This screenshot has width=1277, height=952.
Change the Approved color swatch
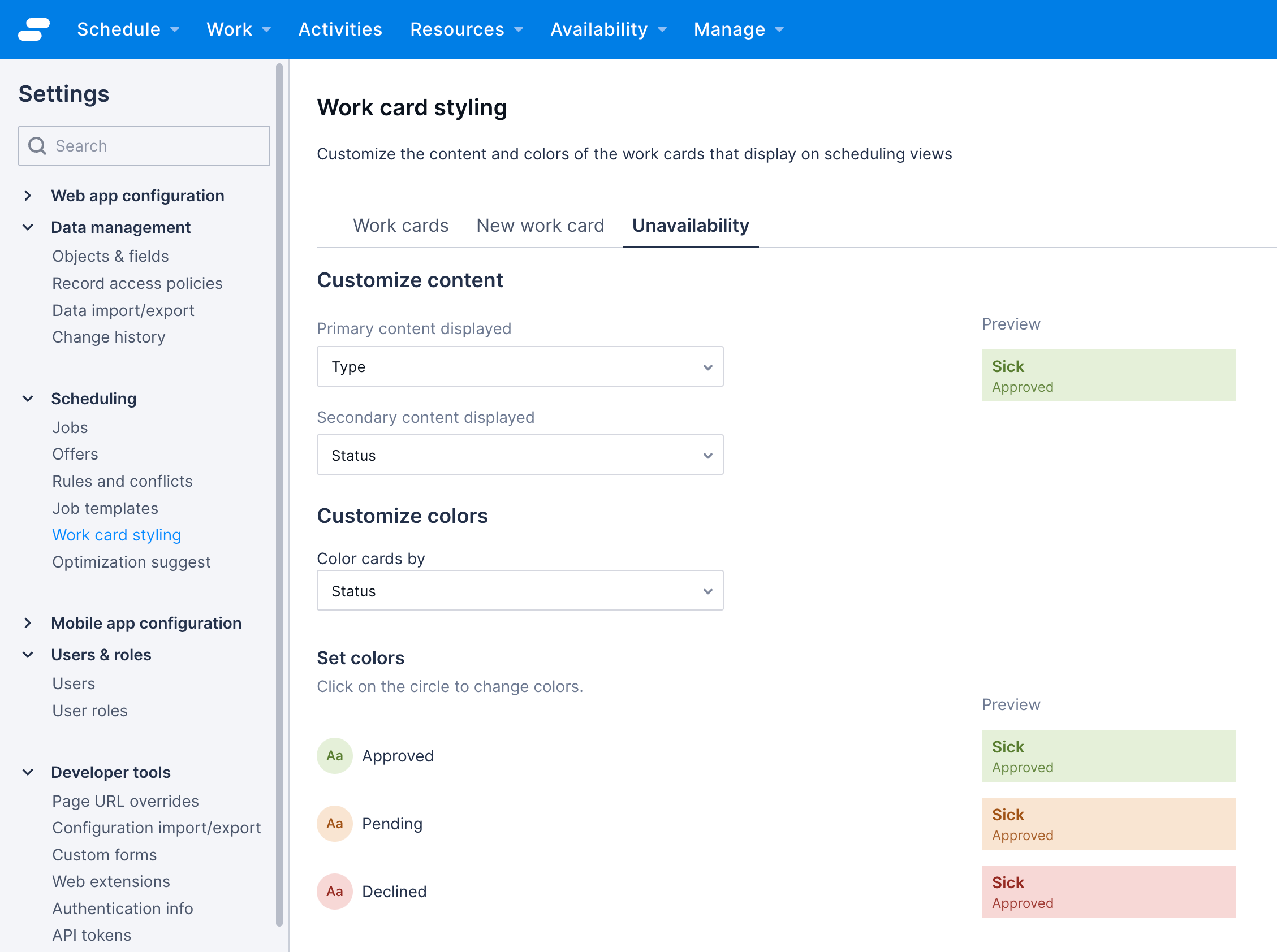334,755
